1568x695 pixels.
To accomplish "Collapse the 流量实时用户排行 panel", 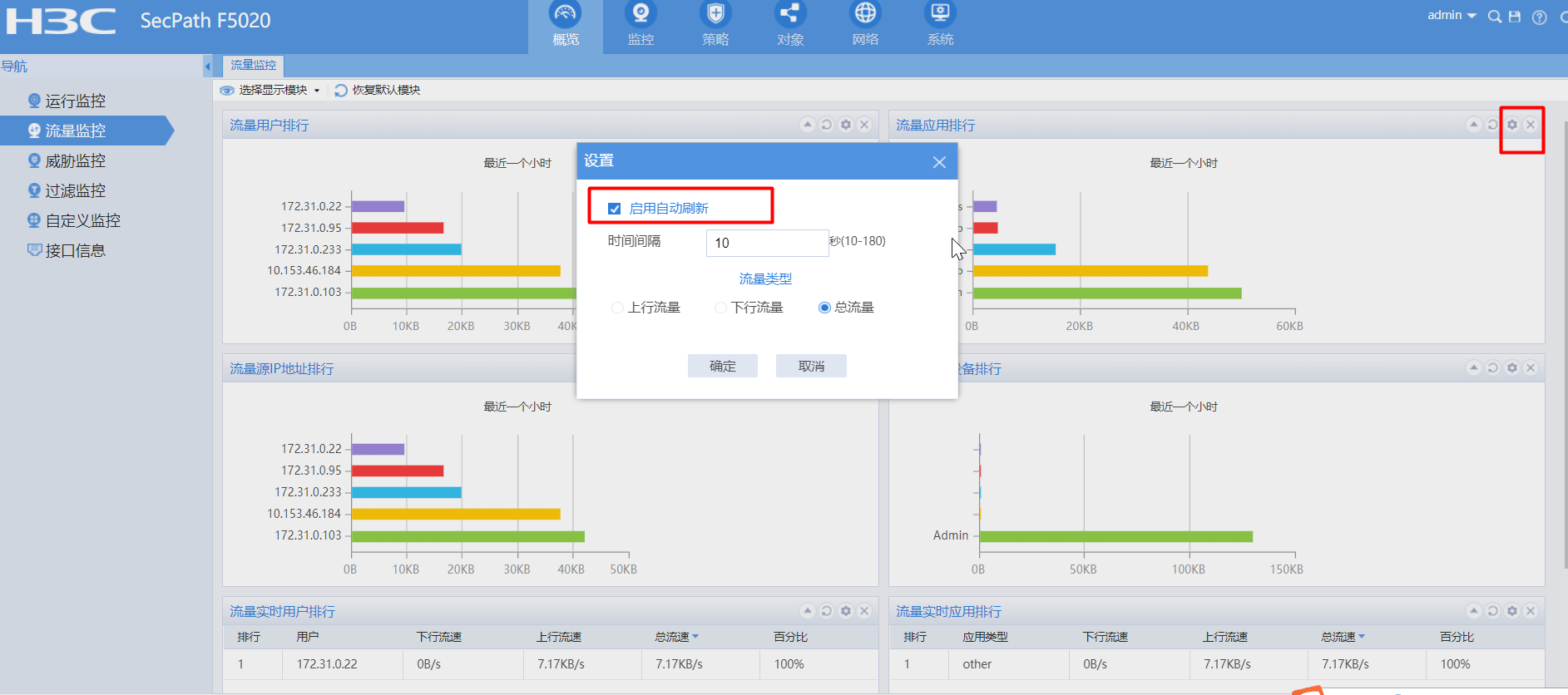I will click(807, 611).
